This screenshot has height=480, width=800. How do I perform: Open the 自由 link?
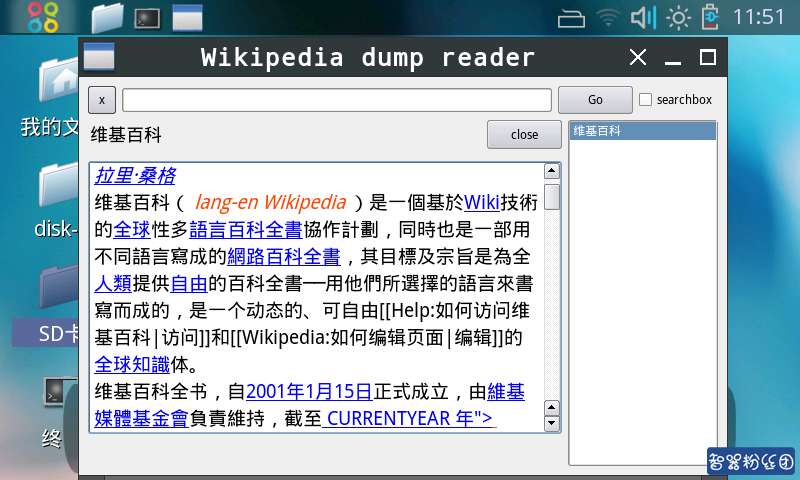tap(189, 284)
